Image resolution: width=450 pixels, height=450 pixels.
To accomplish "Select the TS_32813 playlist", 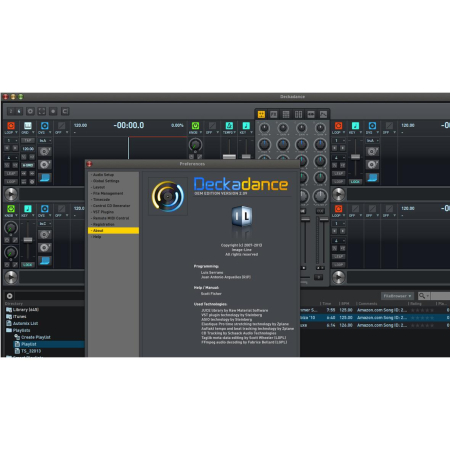I will coord(28,351).
